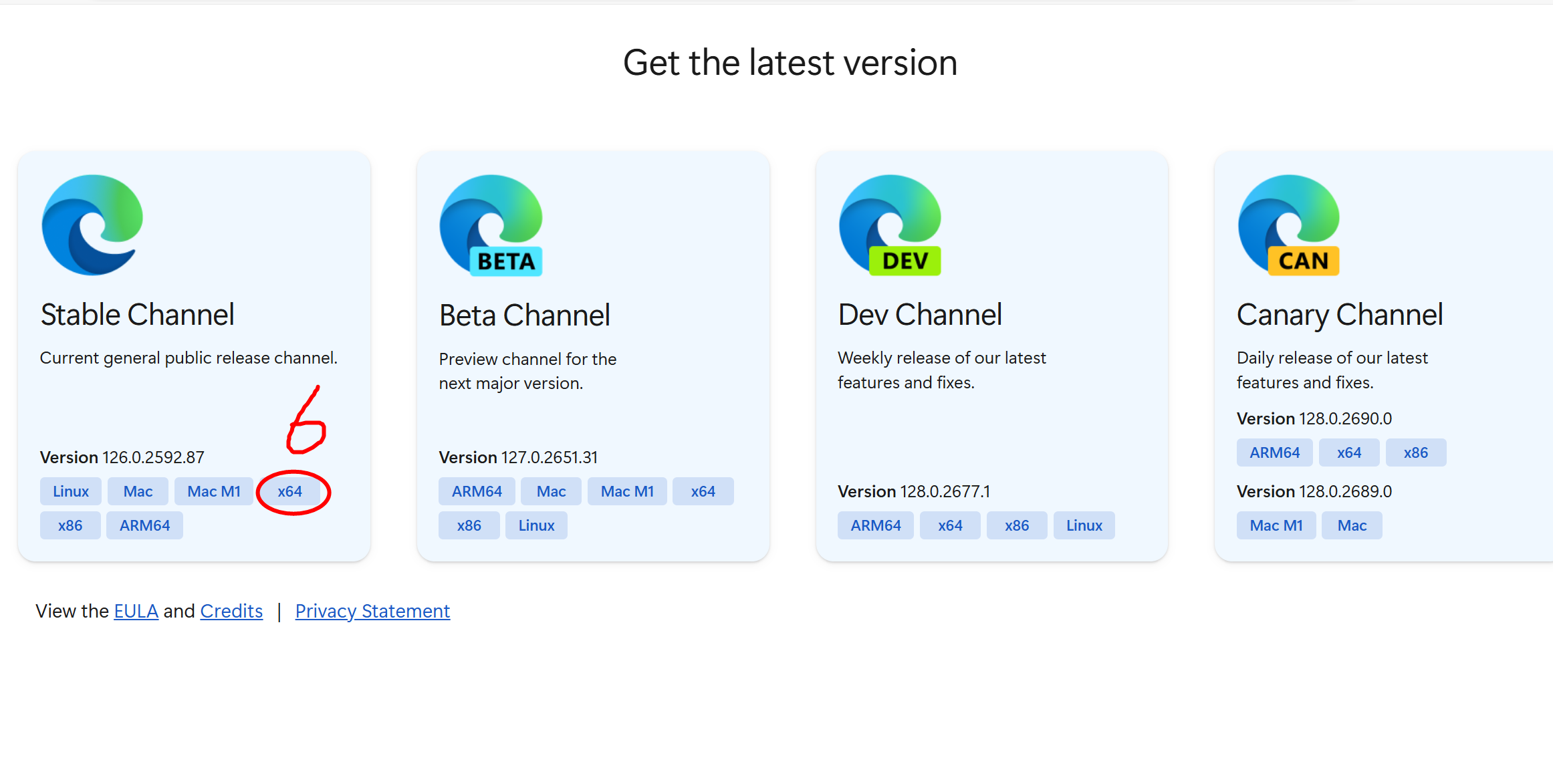Screen dimensions: 1553x784
Task: Click Mac button in Canary Channel
Action: point(1352,525)
